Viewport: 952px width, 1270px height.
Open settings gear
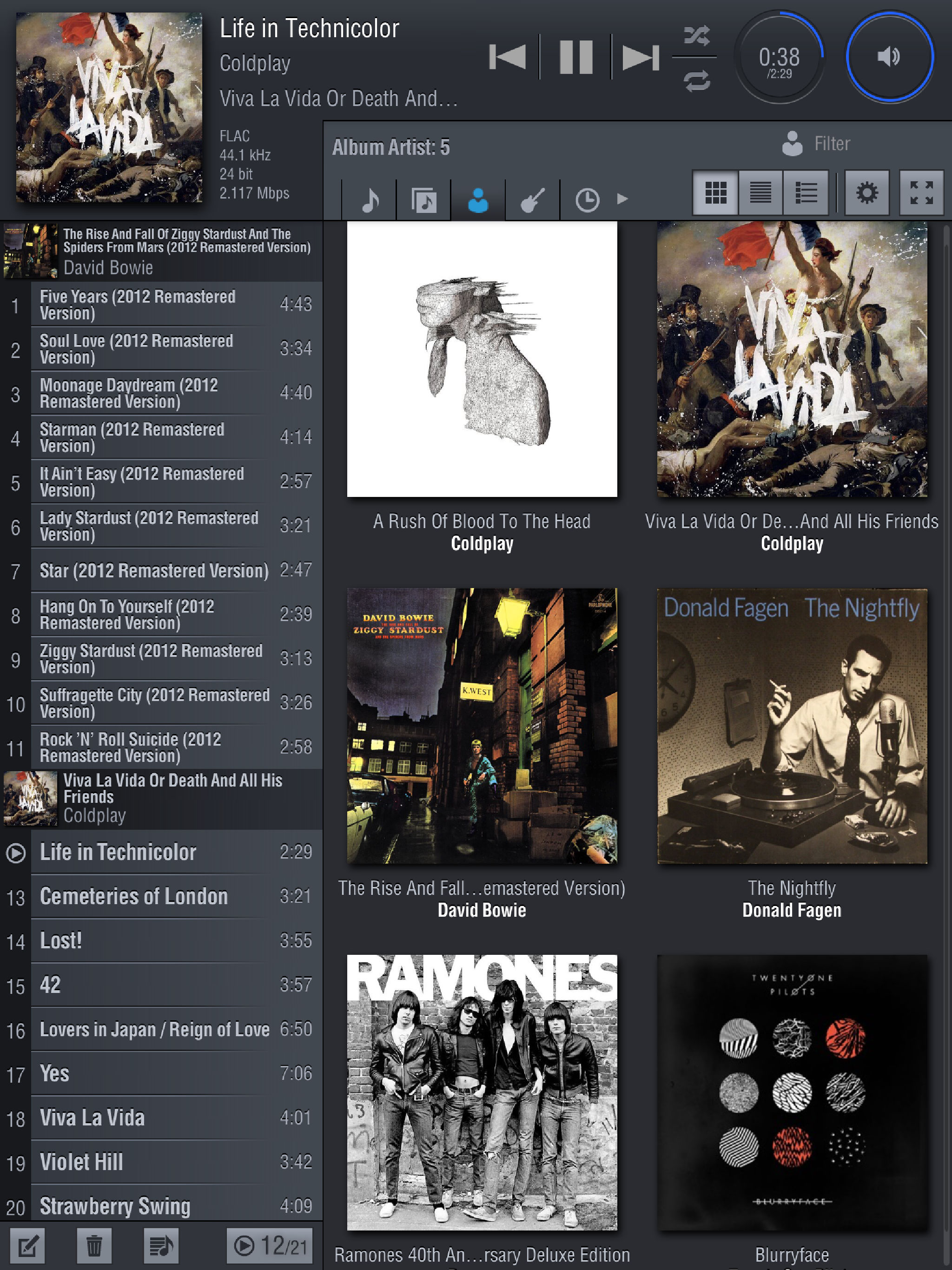(x=866, y=192)
